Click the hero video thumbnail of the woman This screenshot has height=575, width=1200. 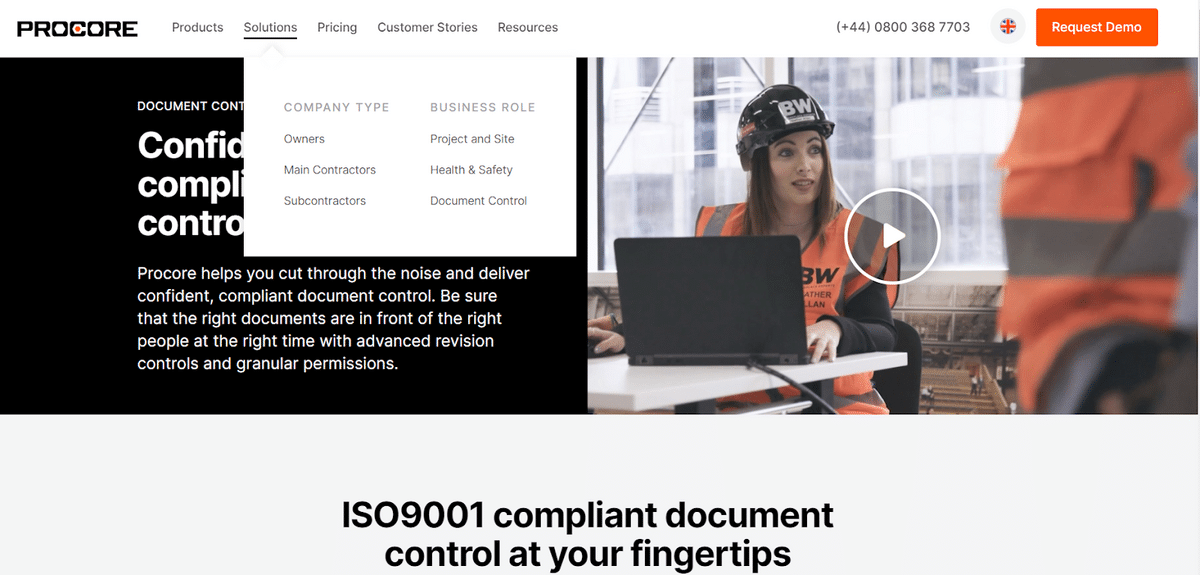(893, 236)
